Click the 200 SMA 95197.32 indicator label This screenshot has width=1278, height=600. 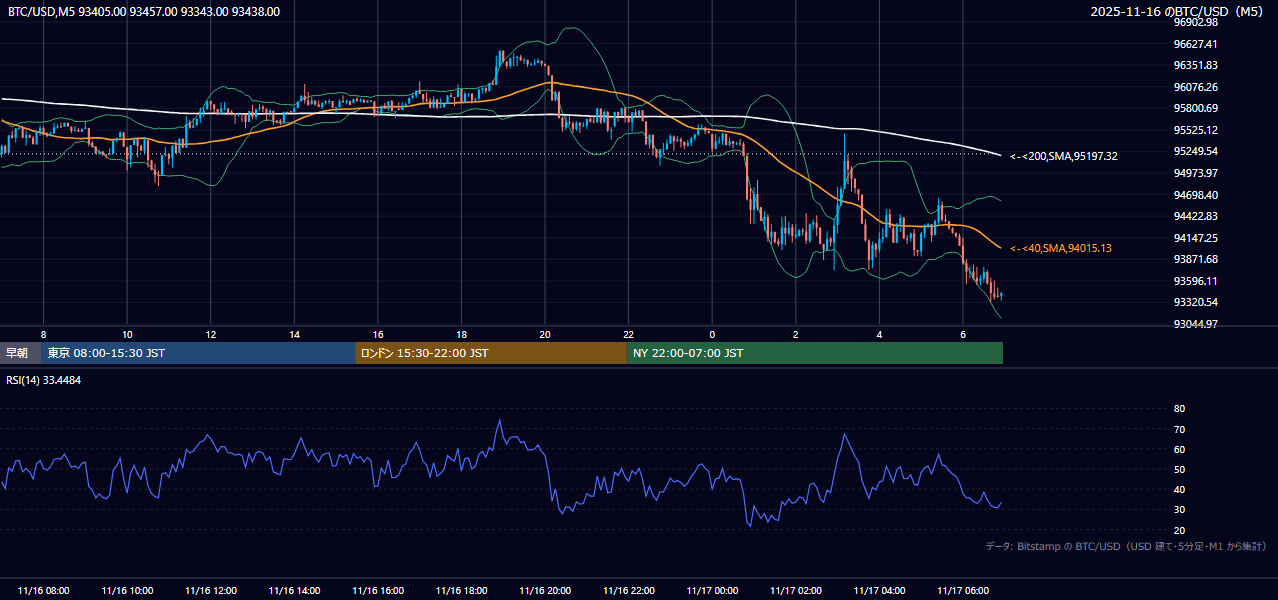pos(1064,156)
